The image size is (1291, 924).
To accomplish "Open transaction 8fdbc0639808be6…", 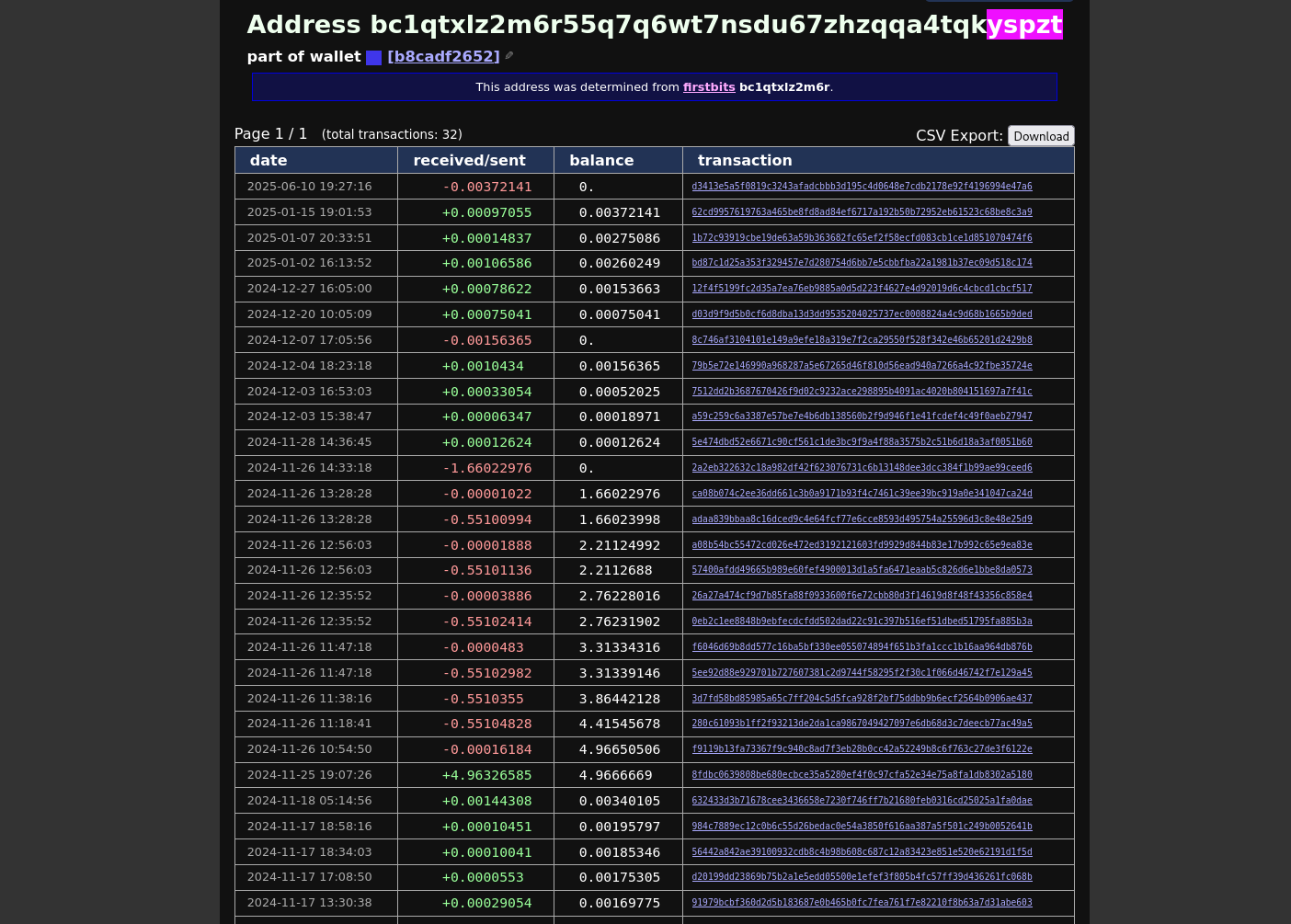I will pos(862,775).
